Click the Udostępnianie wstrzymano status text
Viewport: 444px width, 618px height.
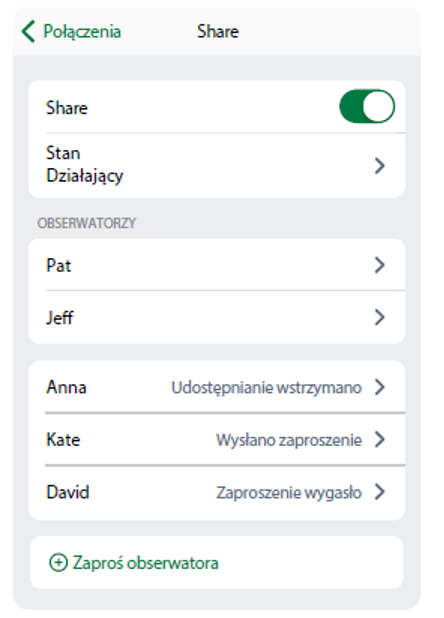(x=266, y=388)
